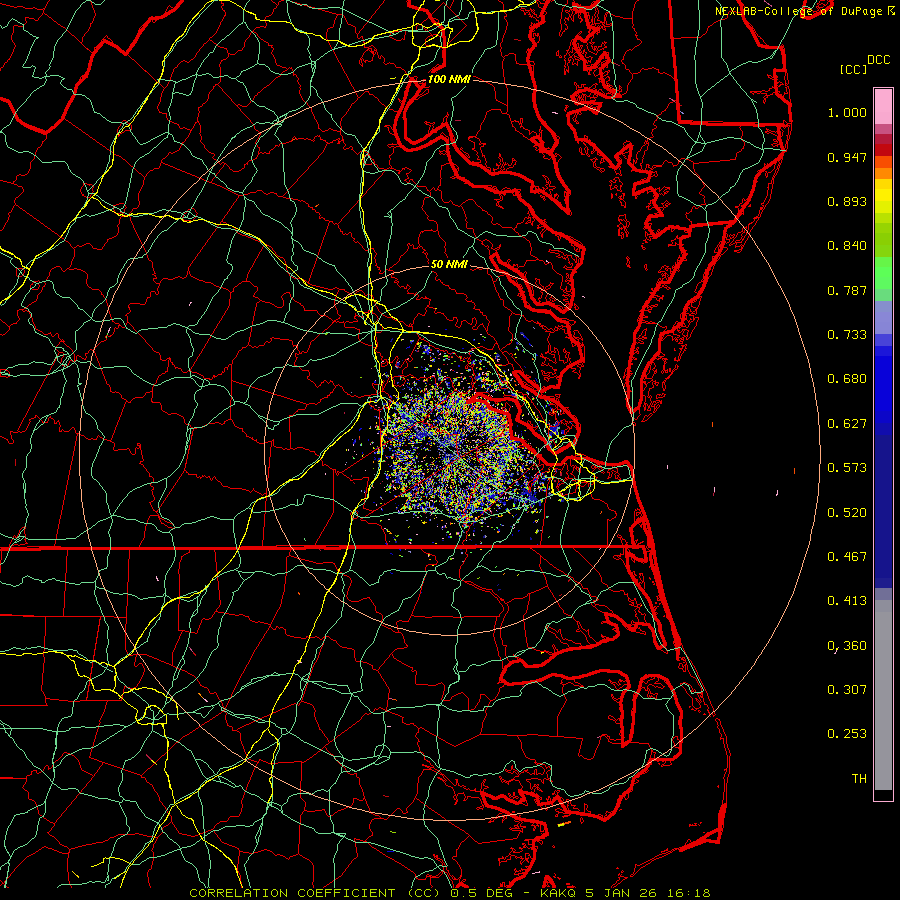Click the 1.000 scale value

[x=847, y=112]
